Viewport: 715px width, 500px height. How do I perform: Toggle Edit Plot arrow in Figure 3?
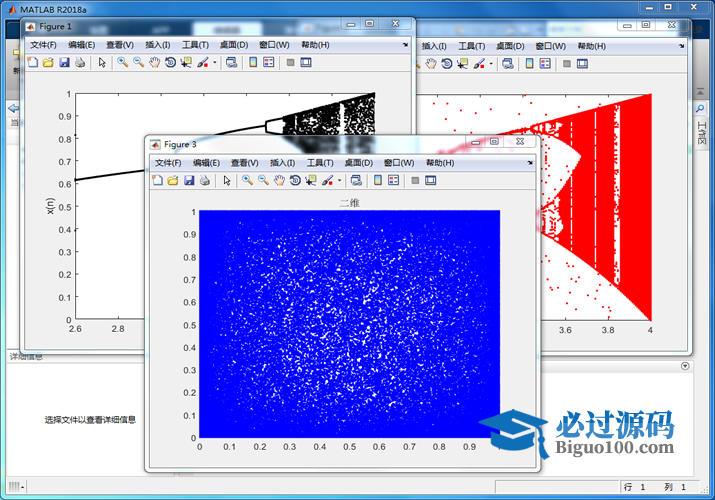pos(227,180)
